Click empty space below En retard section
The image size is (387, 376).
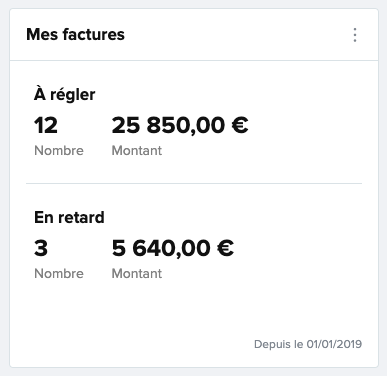coord(194,308)
